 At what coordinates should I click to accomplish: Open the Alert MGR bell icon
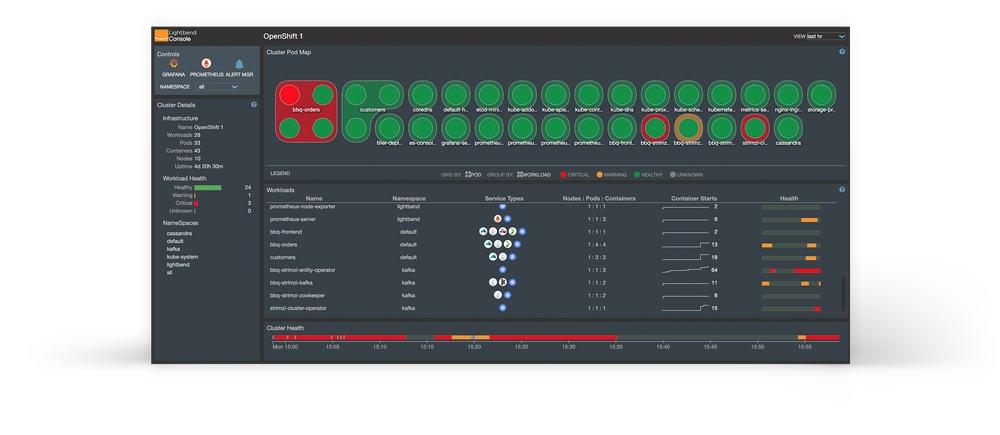pyautogui.click(x=239, y=64)
